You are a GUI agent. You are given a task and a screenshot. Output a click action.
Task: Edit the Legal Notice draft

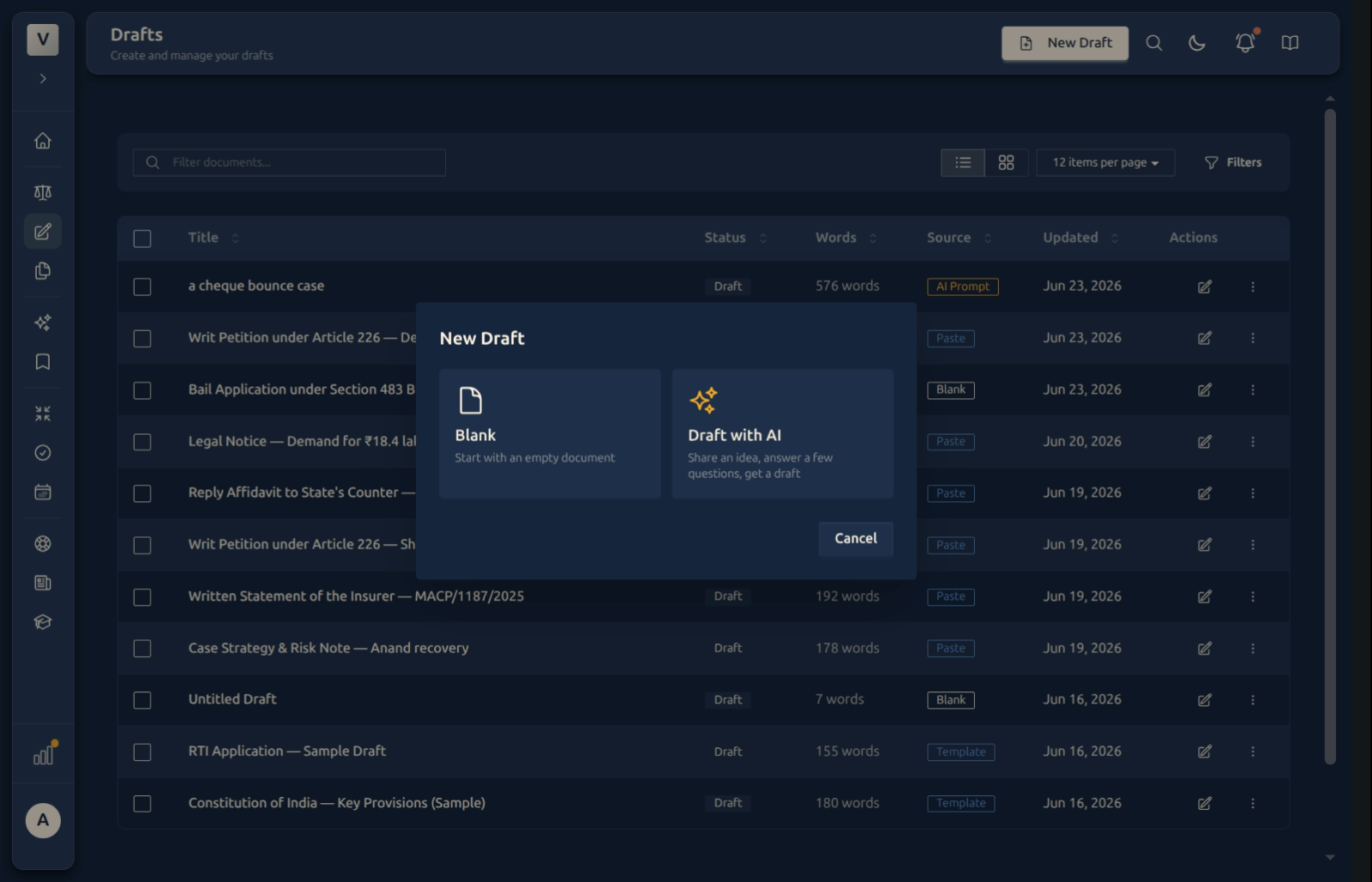point(1205,442)
